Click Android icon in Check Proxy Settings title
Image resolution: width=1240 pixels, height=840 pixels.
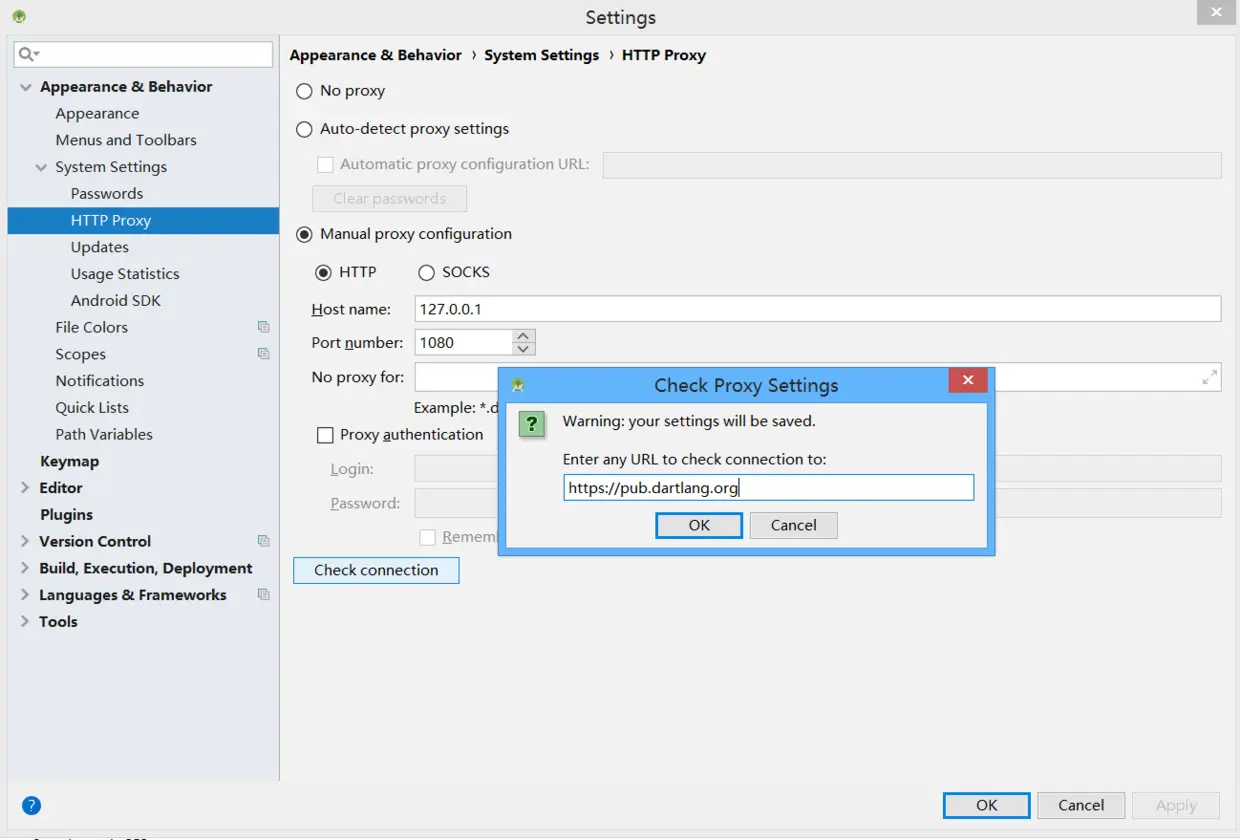tap(518, 385)
